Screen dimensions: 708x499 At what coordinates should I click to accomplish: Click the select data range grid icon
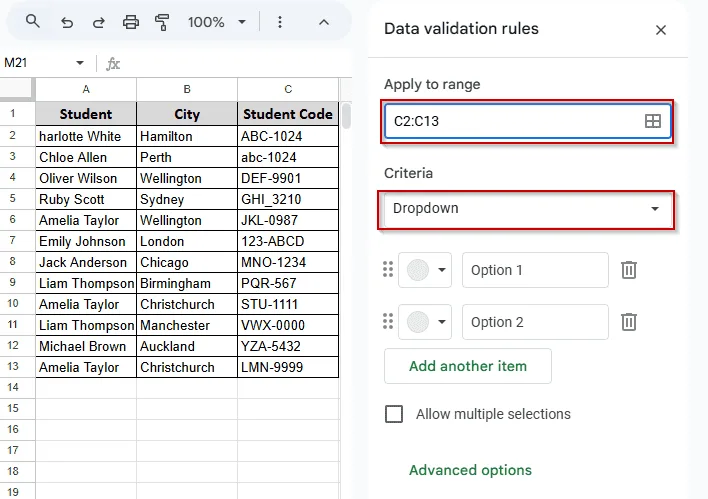click(652, 121)
